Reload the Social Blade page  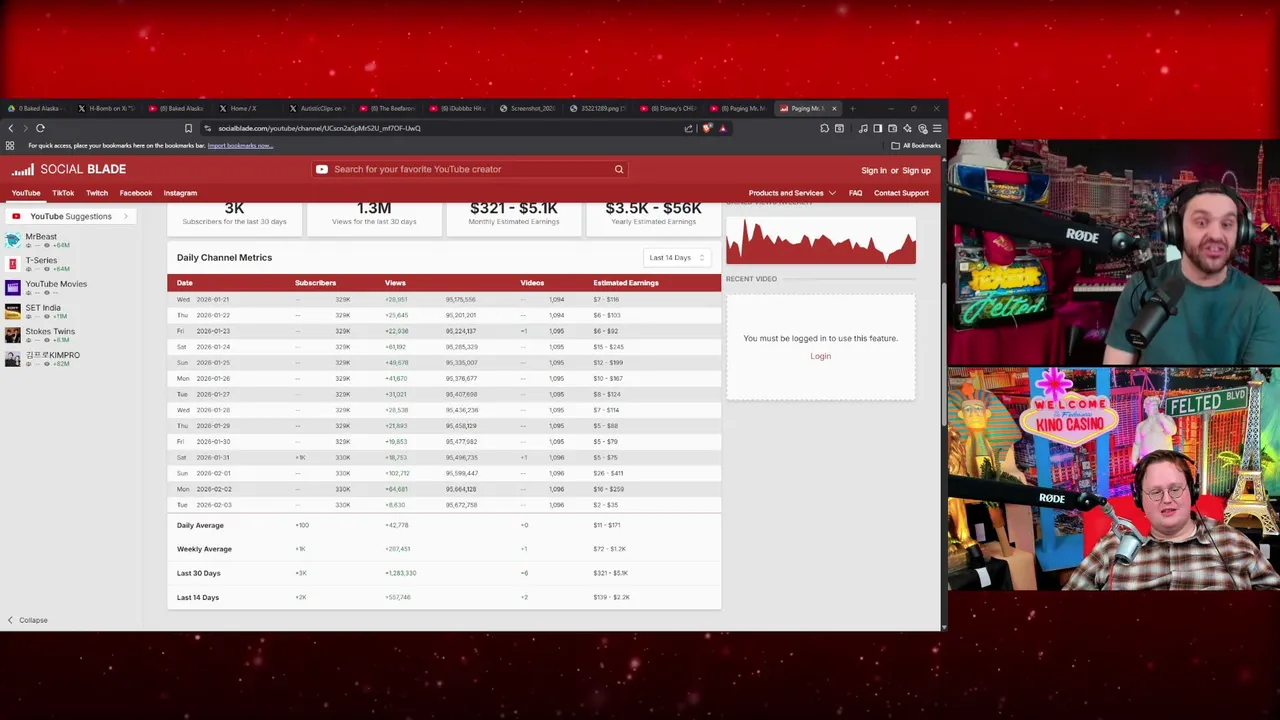pyautogui.click(x=40, y=128)
